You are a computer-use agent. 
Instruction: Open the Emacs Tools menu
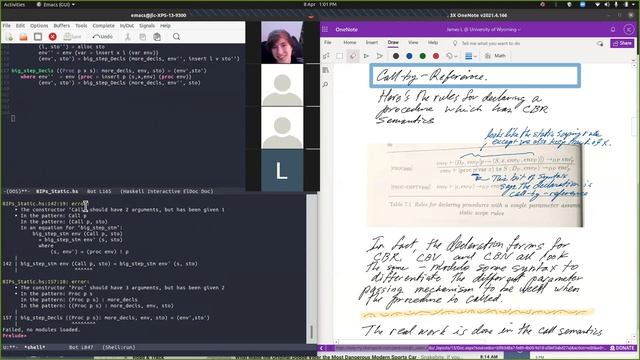click(x=81, y=26)
